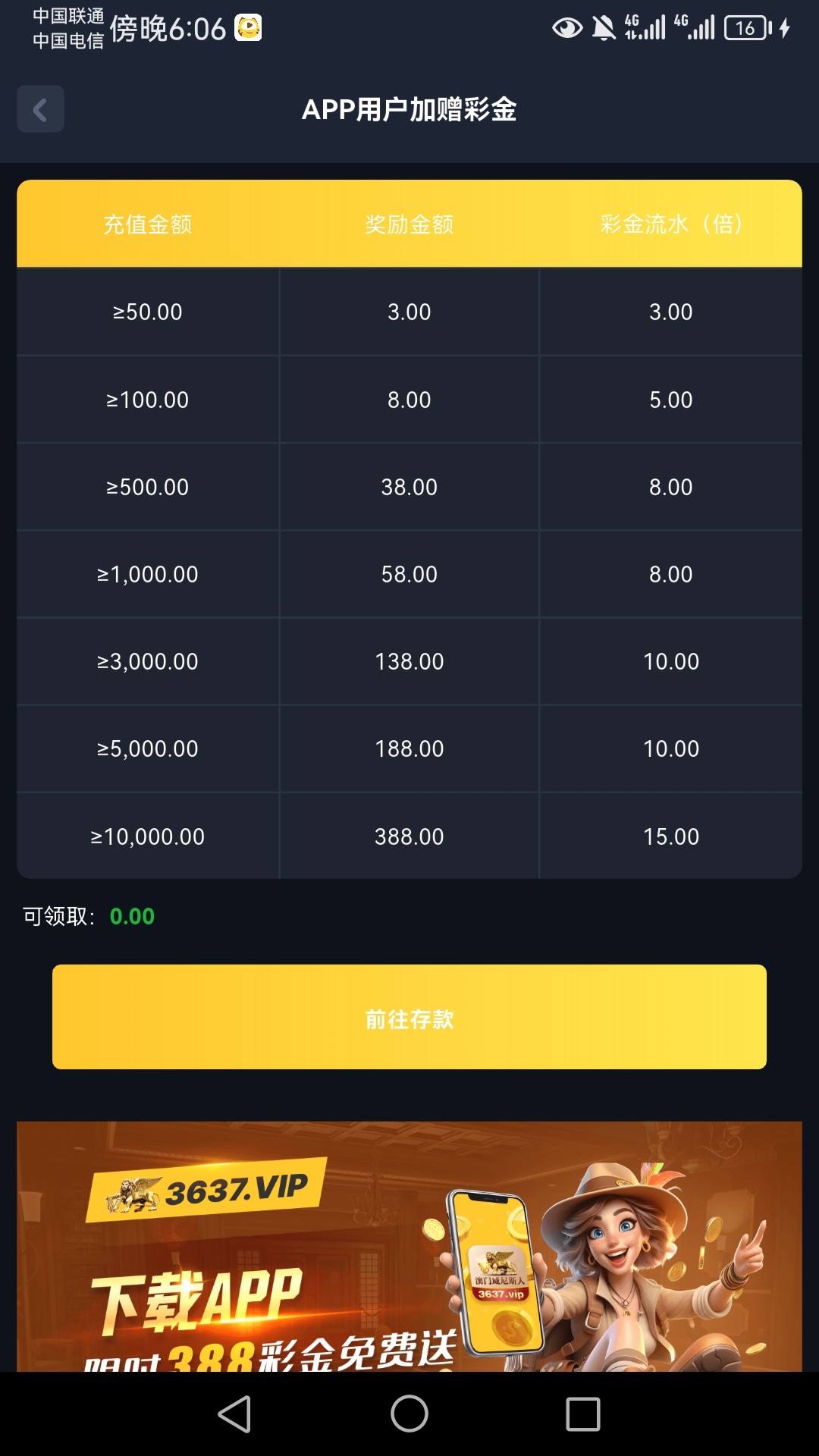This screenshot has width=819, height=1456.
Task: Open recent apps with square button
Action: [582, 1414]
